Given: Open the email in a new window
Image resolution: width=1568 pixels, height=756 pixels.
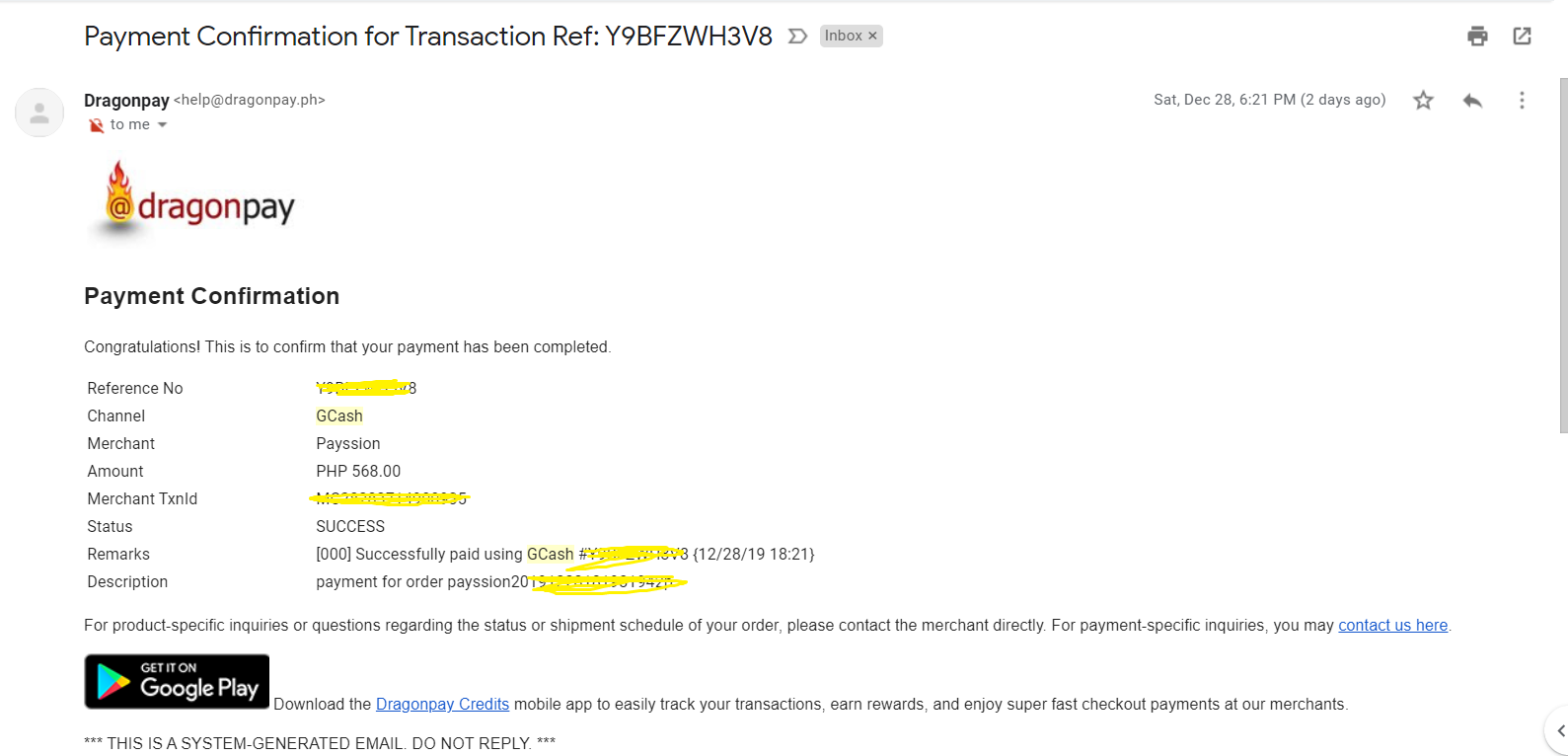Looking at the screenshot, I should coord(1522,37).
